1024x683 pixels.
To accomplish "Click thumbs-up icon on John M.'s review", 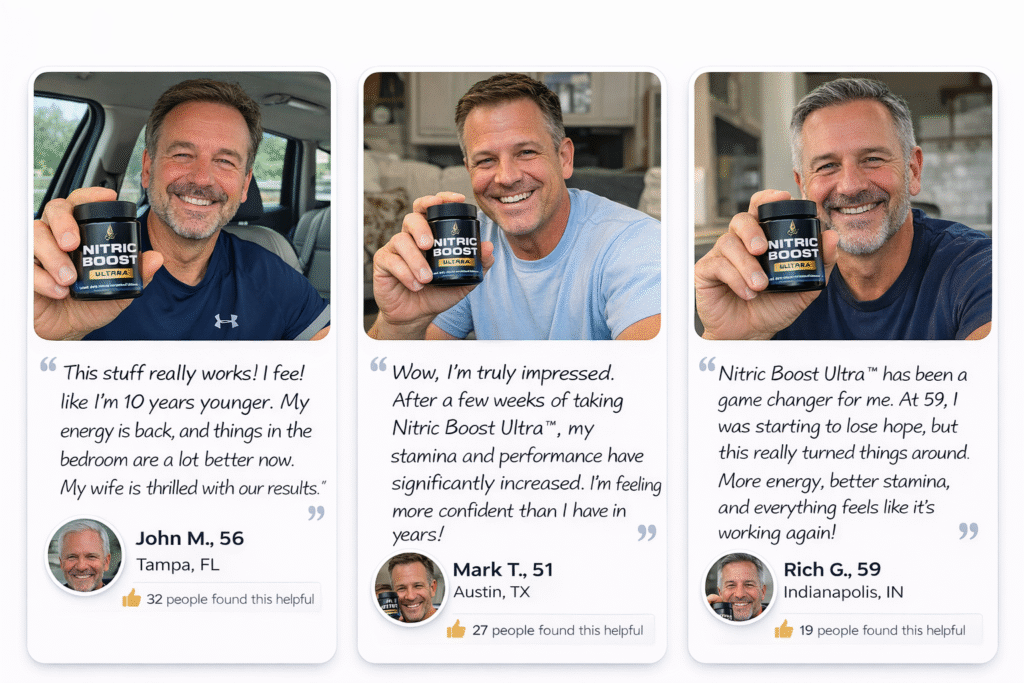I will (131, 597).
